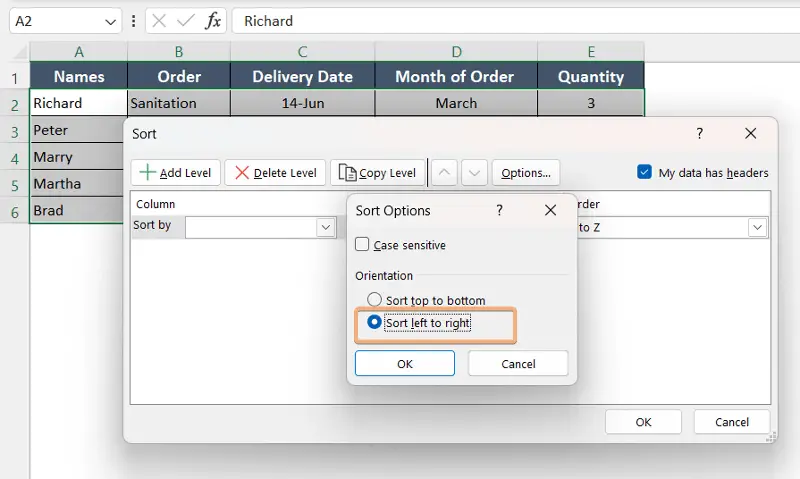This screenshot has height=479, width=800.
Task: Click the Month of Order header cell
Action: pos(456,76)
